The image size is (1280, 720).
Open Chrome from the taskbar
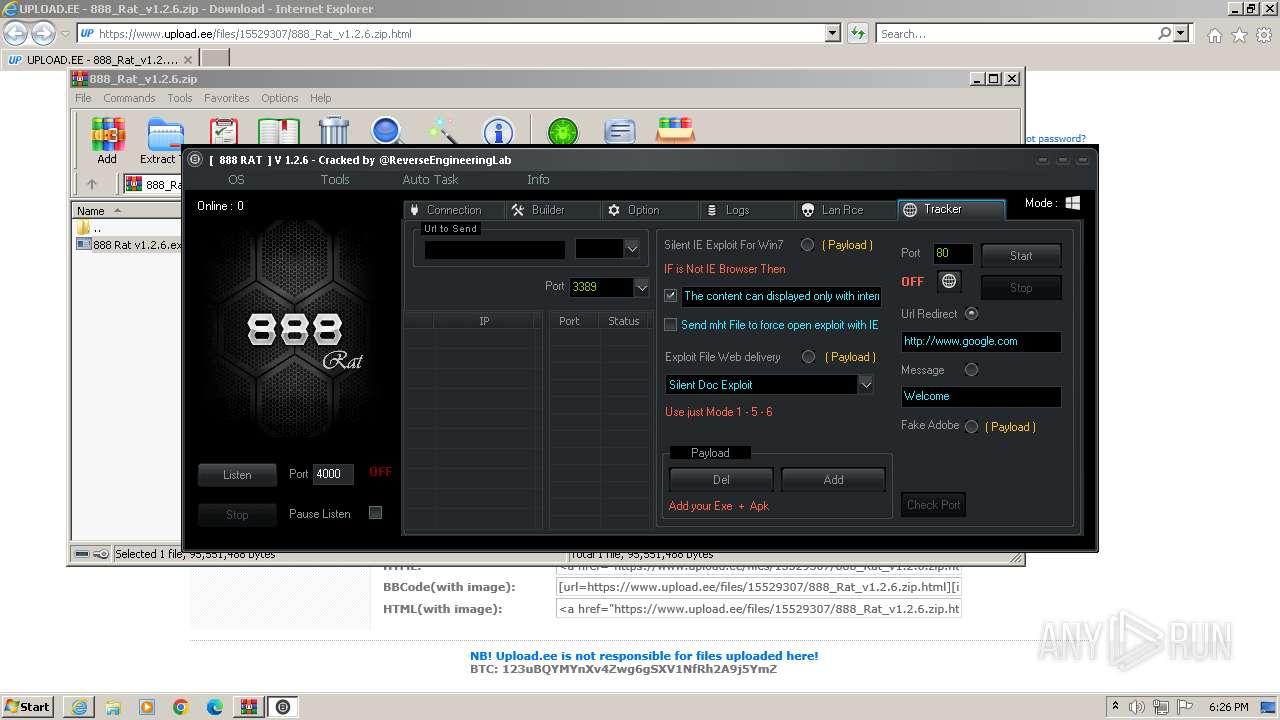181,707
